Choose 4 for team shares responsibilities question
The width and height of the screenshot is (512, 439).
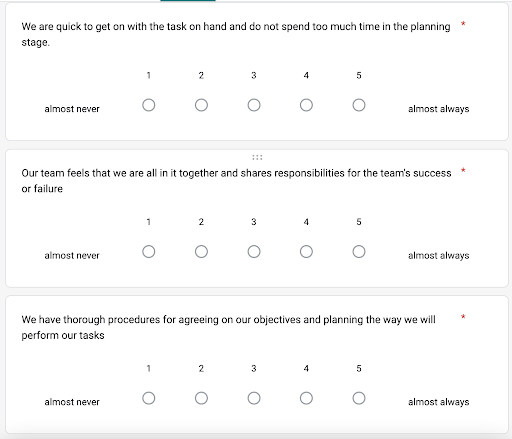click(306, 252)
